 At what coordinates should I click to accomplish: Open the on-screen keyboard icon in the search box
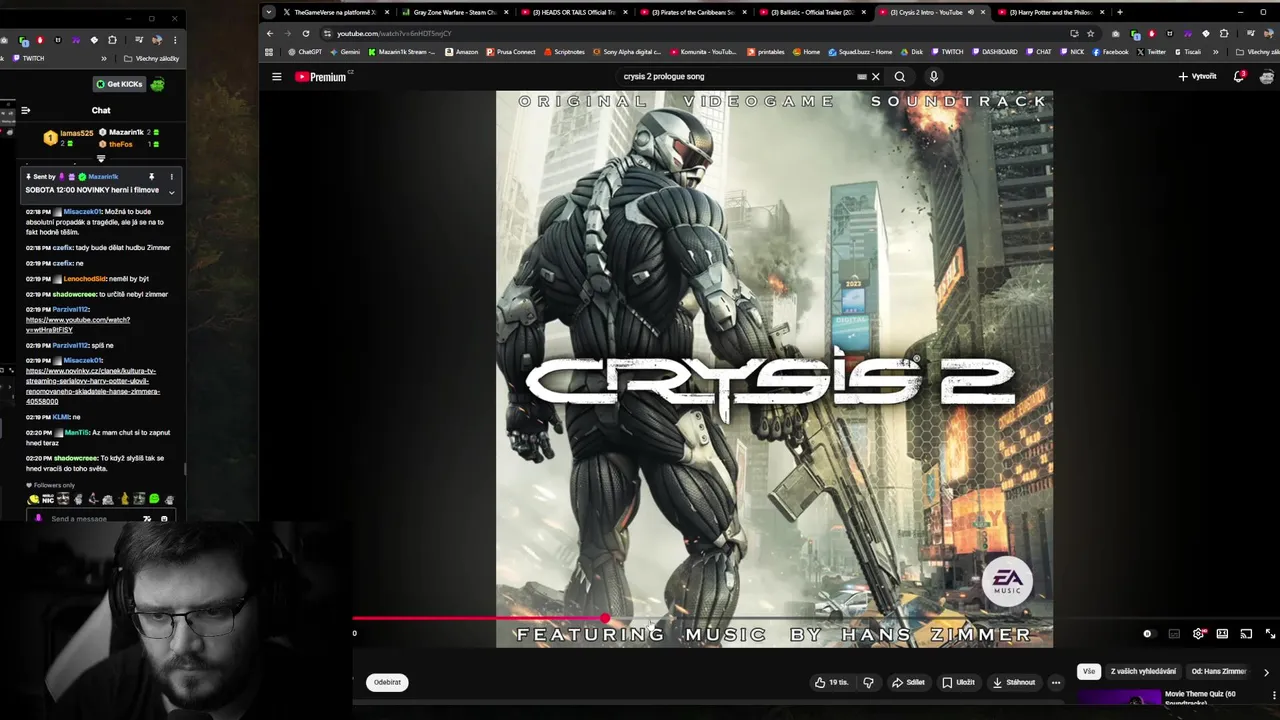pyautogui.click(x=861, y=76)
